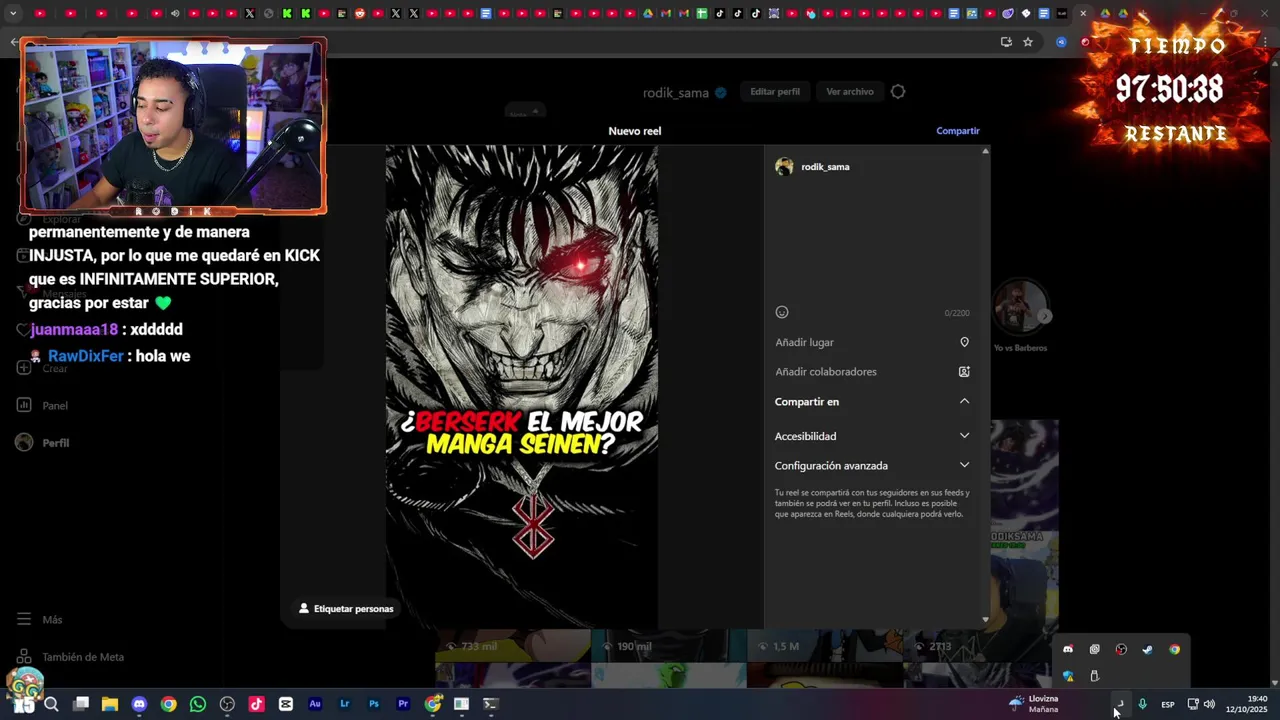Open the Llovizna weather widget

point(1034,704)
